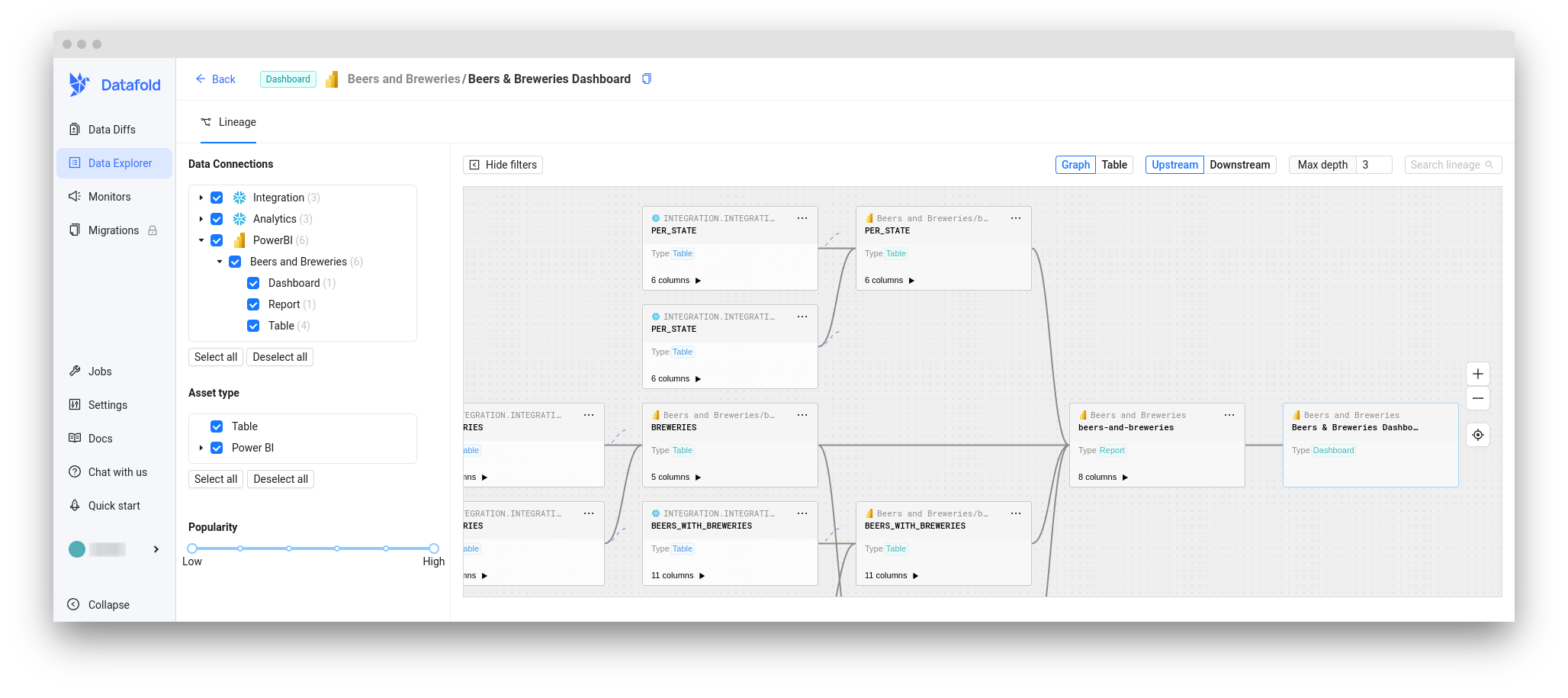Click the Back arrow icon
1568x698 pixels.
click(201, 79)
